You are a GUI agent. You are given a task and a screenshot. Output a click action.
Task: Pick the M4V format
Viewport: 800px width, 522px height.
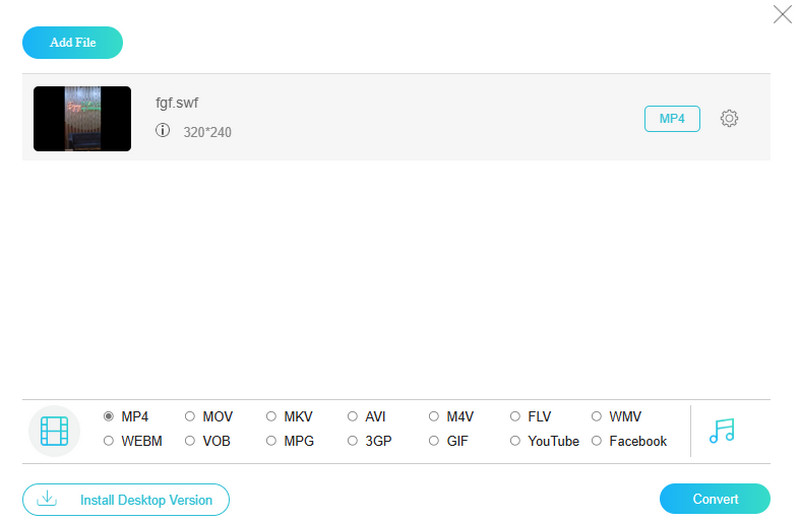434,416
